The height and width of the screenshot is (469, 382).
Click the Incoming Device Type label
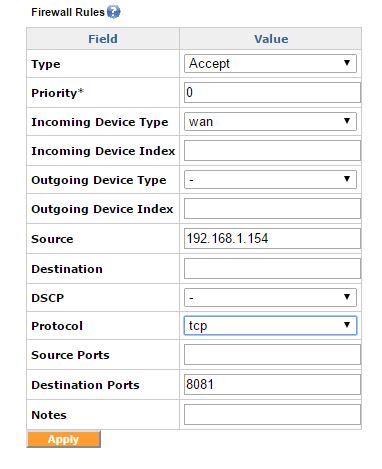point(100,122)
